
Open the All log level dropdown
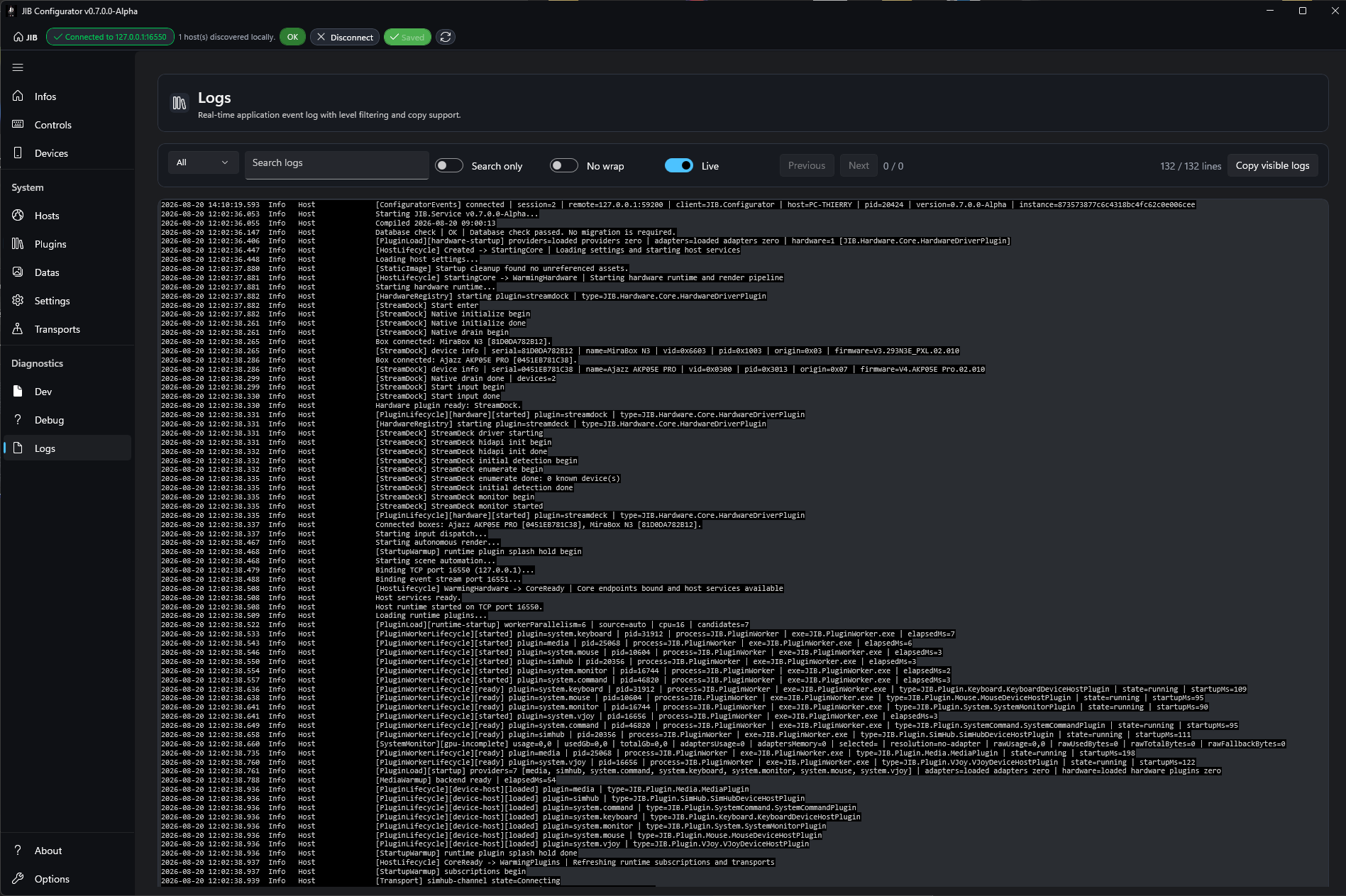coord(203,162)
